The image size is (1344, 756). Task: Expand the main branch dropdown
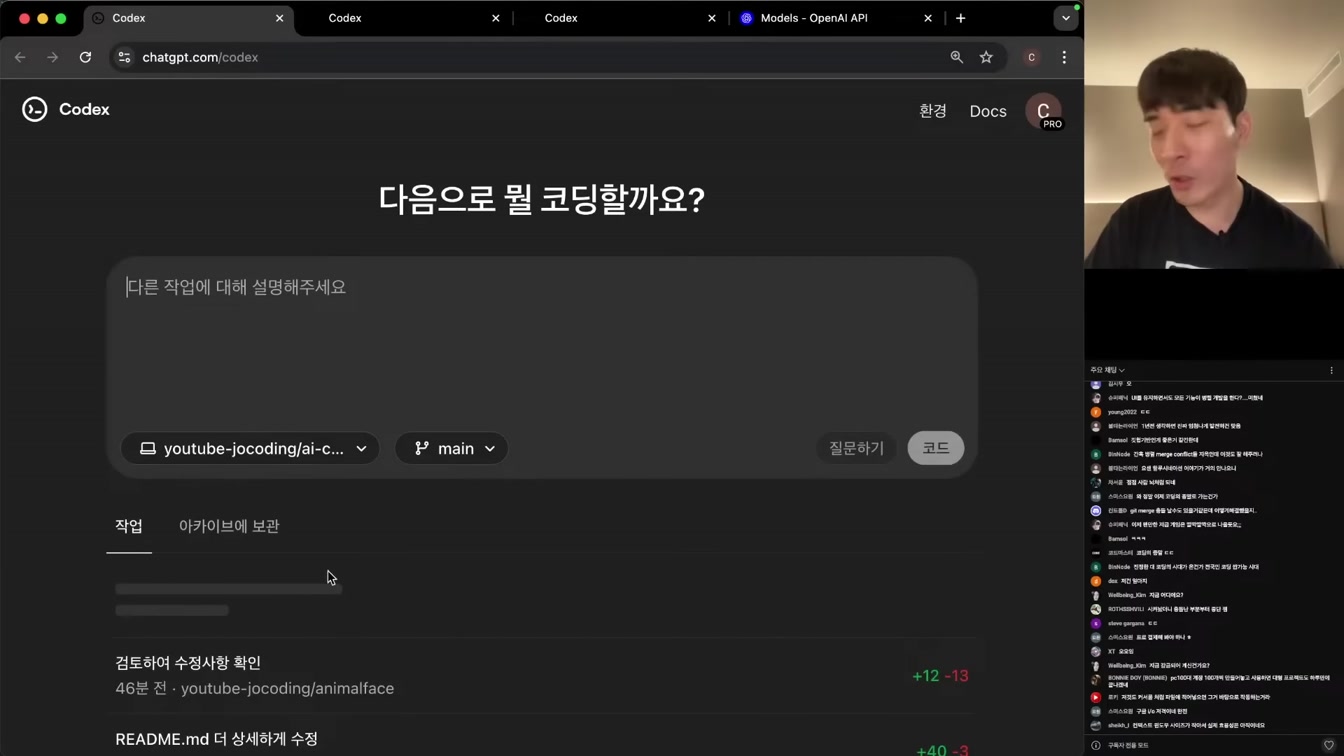[452, 448]
